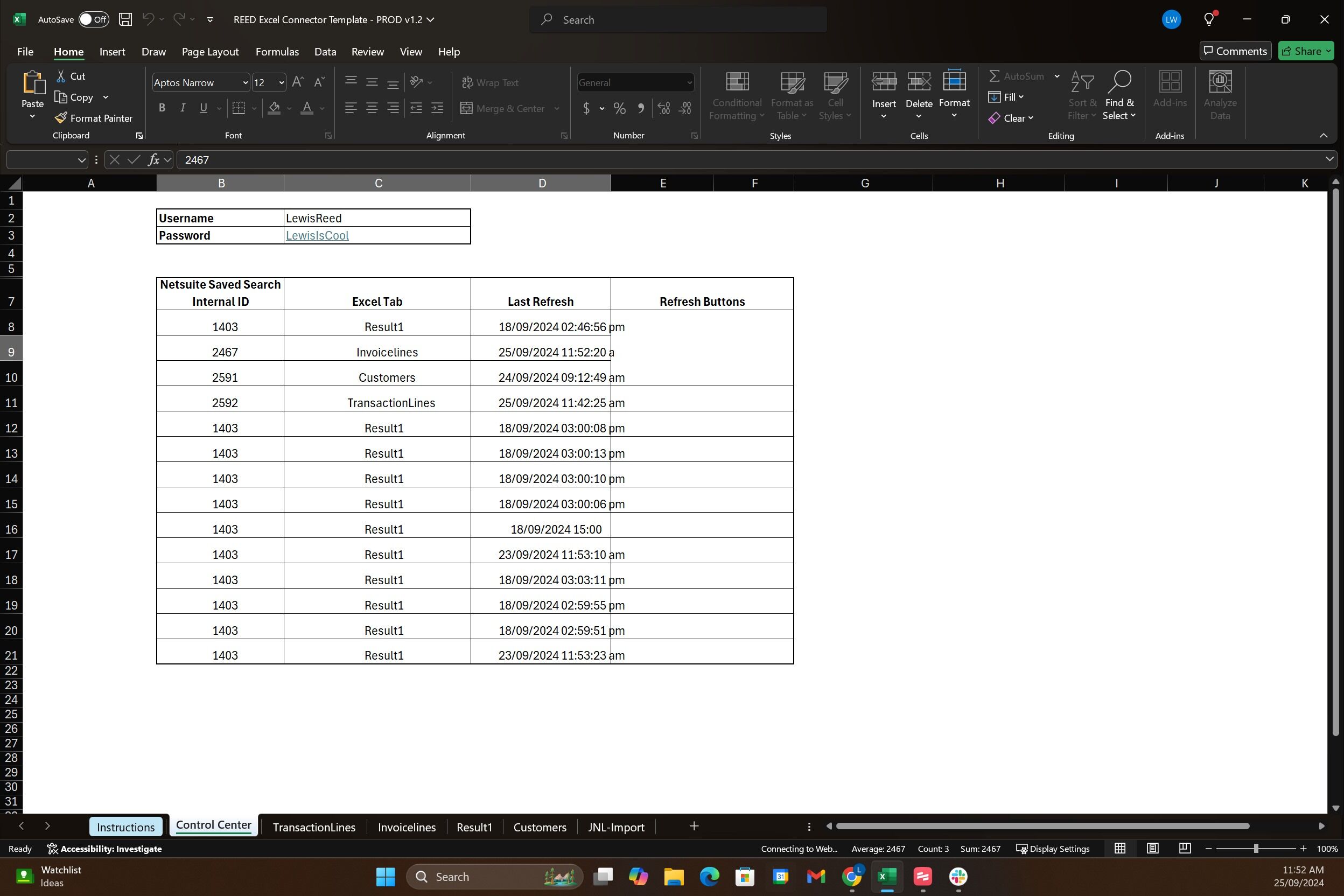
Task: Expand the General number format dropdown
Action: point(689,83)
